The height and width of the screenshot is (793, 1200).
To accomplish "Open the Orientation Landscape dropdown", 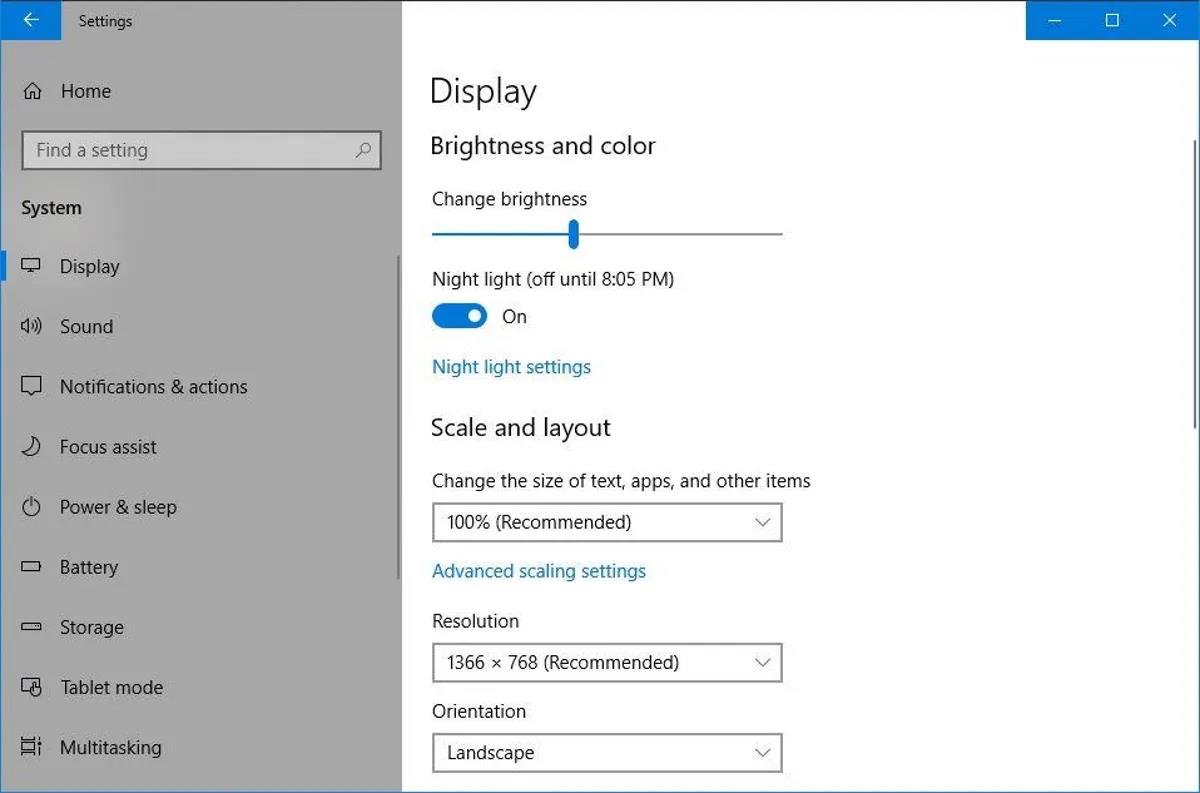I will (606, 753).
